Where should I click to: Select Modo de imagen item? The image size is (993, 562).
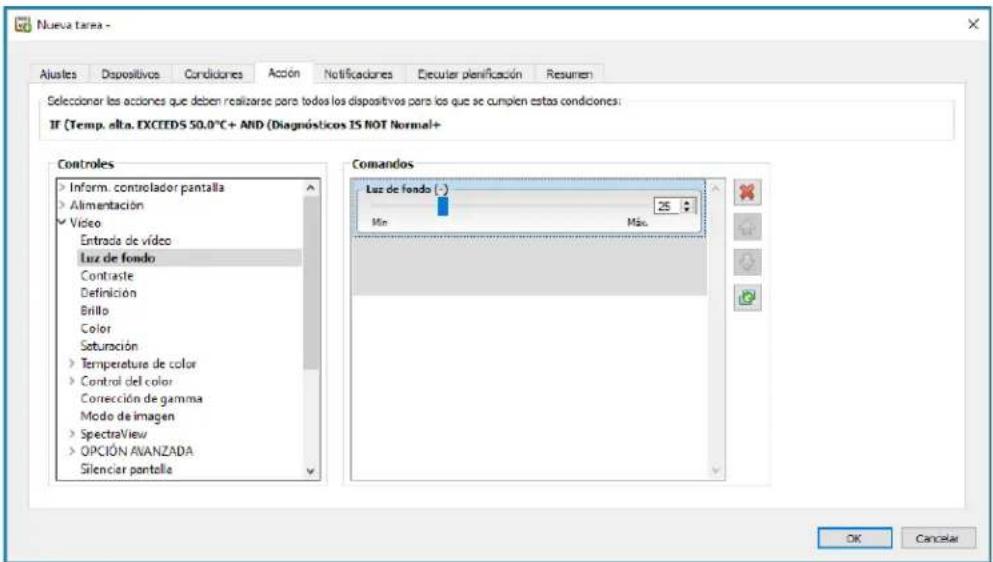127,417
